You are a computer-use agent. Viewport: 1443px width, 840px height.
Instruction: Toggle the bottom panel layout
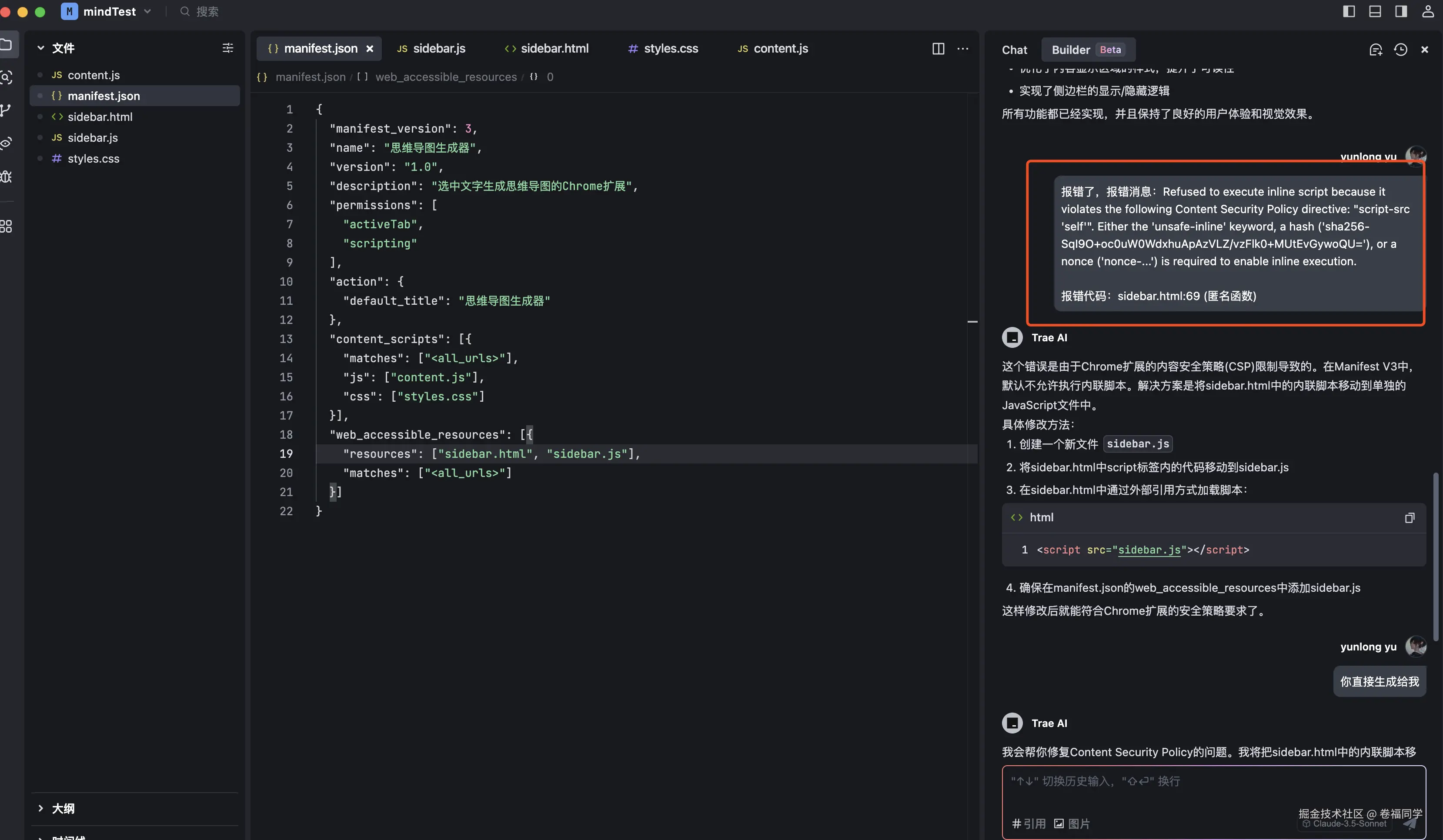pos(1375,11)
